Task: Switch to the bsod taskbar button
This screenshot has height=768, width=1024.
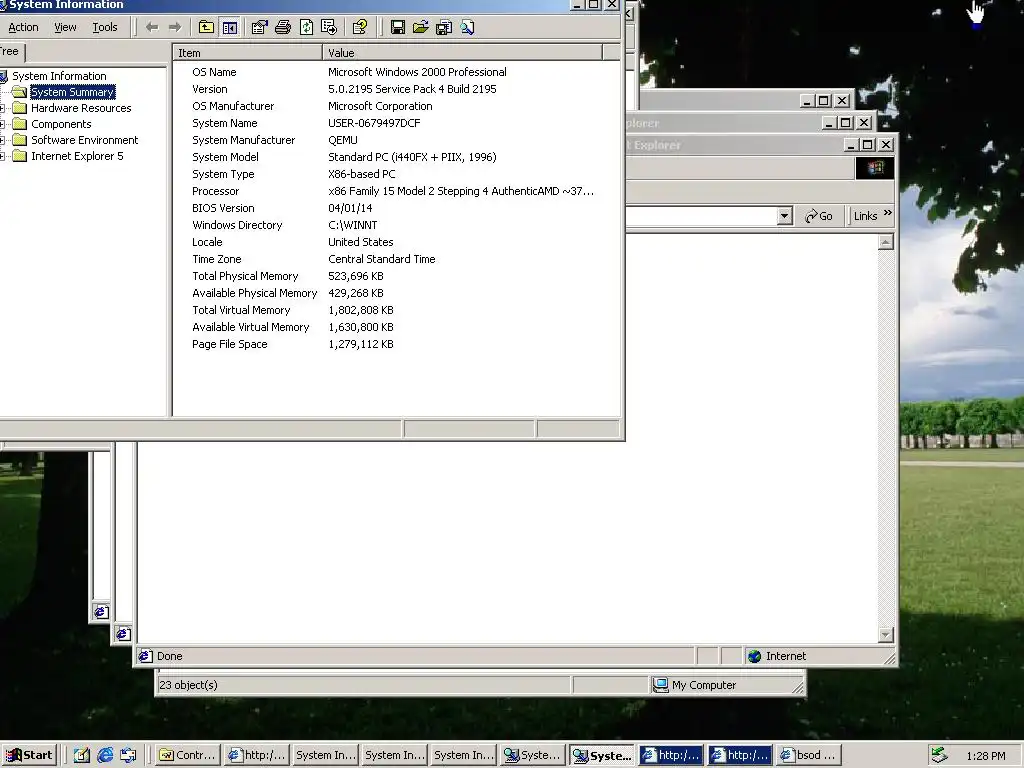Action: [x=808, y=755]
